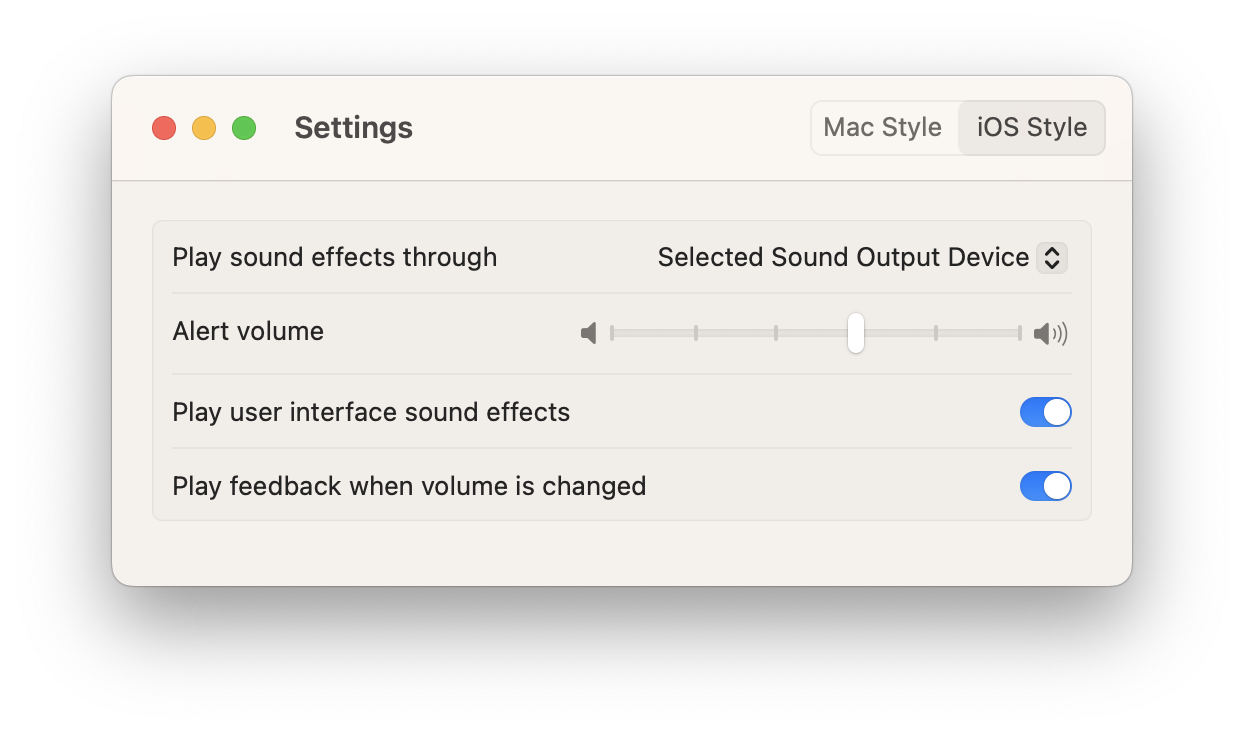Viewport: 1244px width, 734px height.
Task: Click the loud speaker icon with sound waves
Action: click(1051, 333)
